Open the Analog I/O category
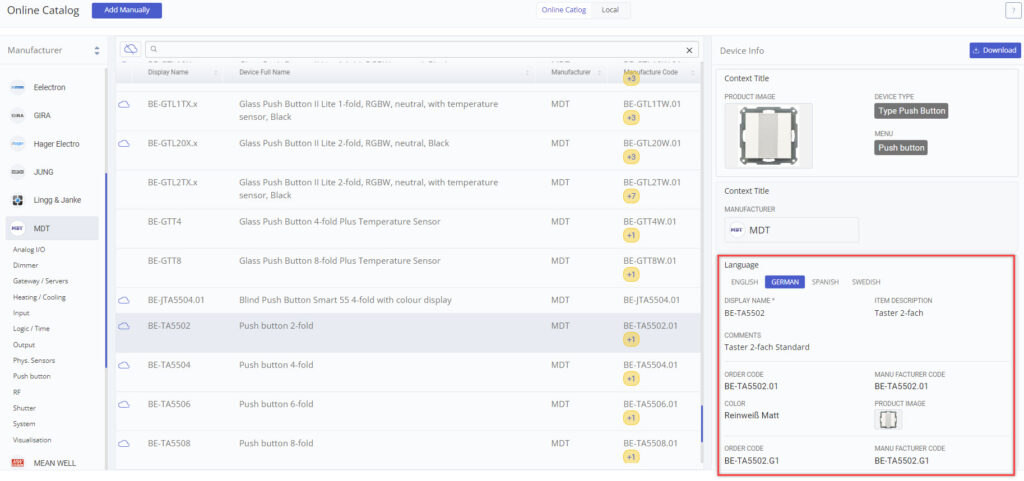This screenshot has width=1024, height=481. point(29,249)
